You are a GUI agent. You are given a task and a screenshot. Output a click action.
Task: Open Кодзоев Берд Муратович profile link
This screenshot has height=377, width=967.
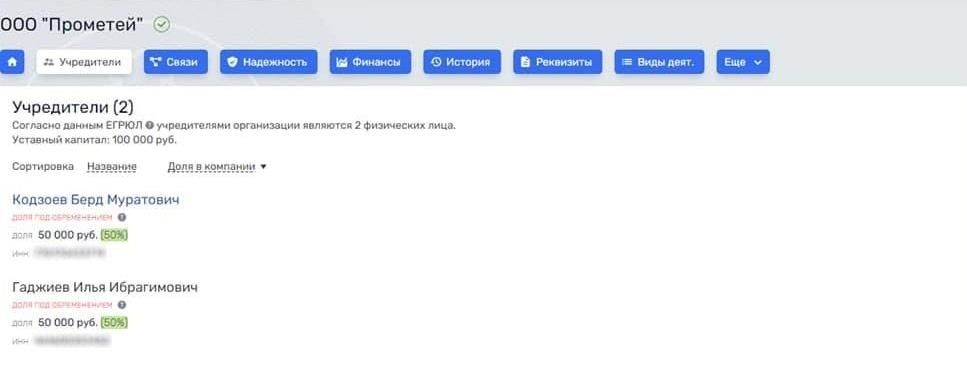96,199
